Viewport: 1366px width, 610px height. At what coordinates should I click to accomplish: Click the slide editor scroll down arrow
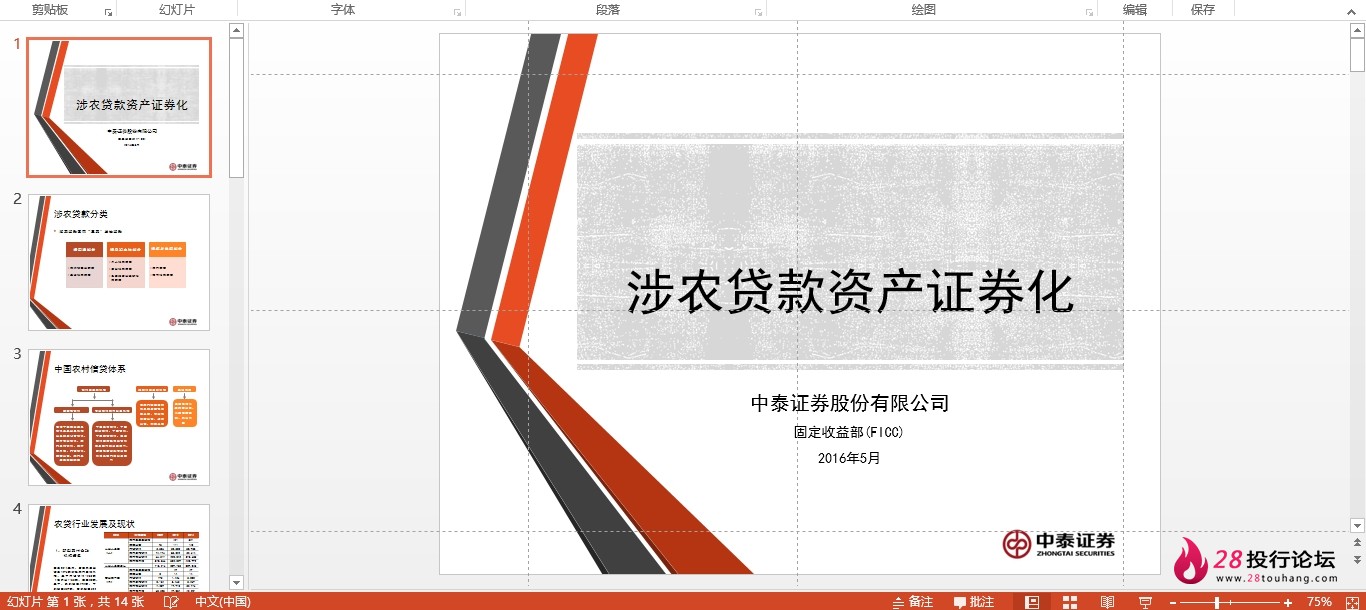(x=1357, y=525)
